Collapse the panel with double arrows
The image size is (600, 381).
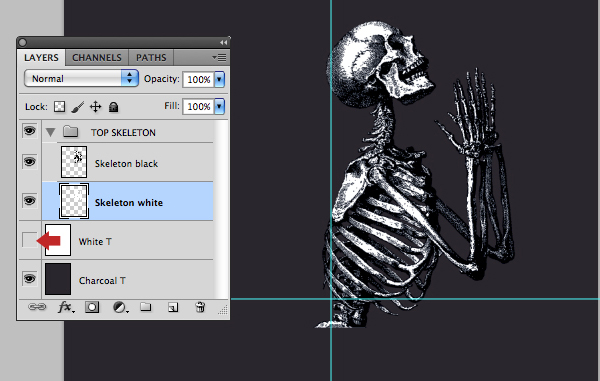coord(223,42)
